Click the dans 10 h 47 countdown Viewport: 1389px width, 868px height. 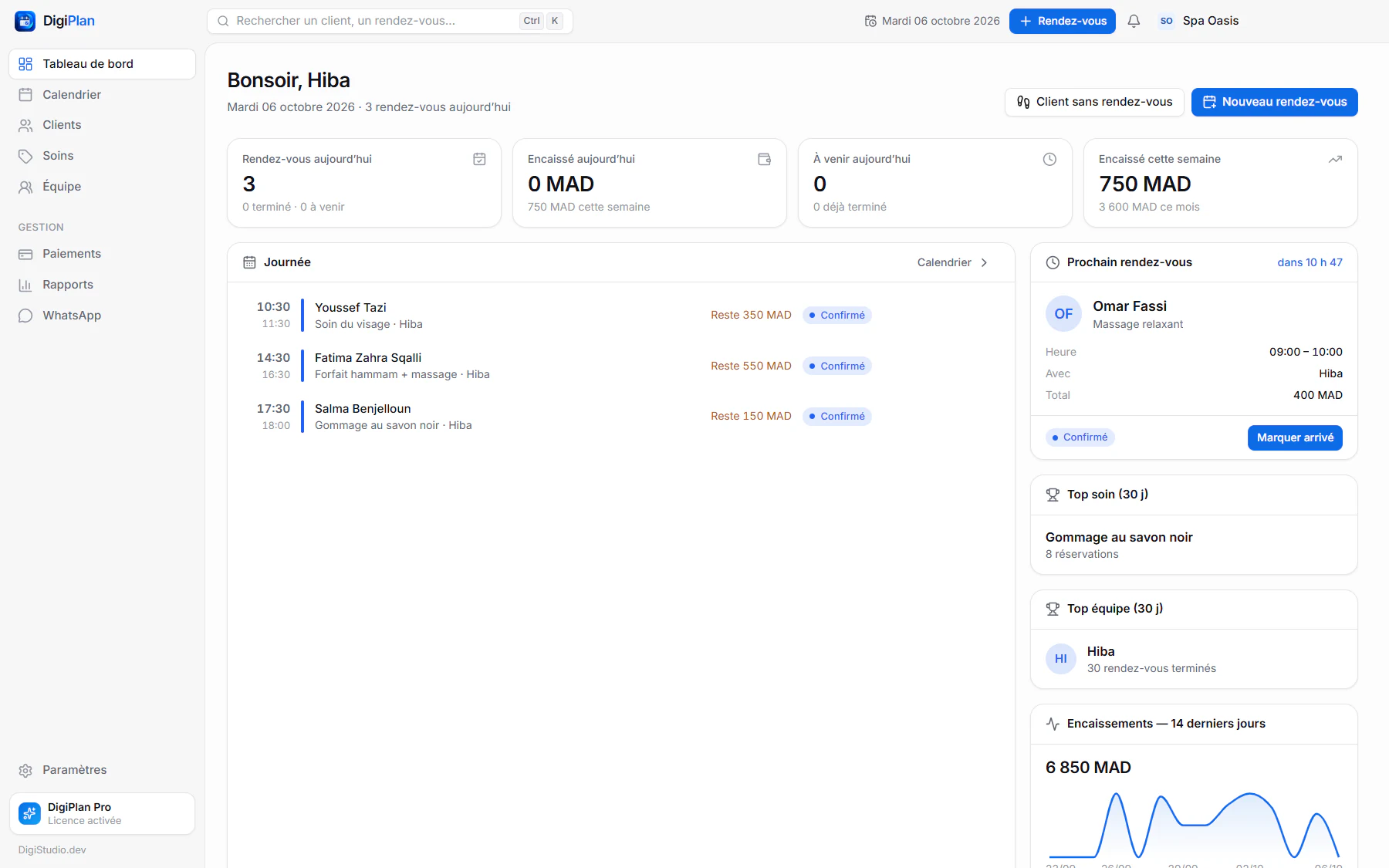pos(1310,262)
